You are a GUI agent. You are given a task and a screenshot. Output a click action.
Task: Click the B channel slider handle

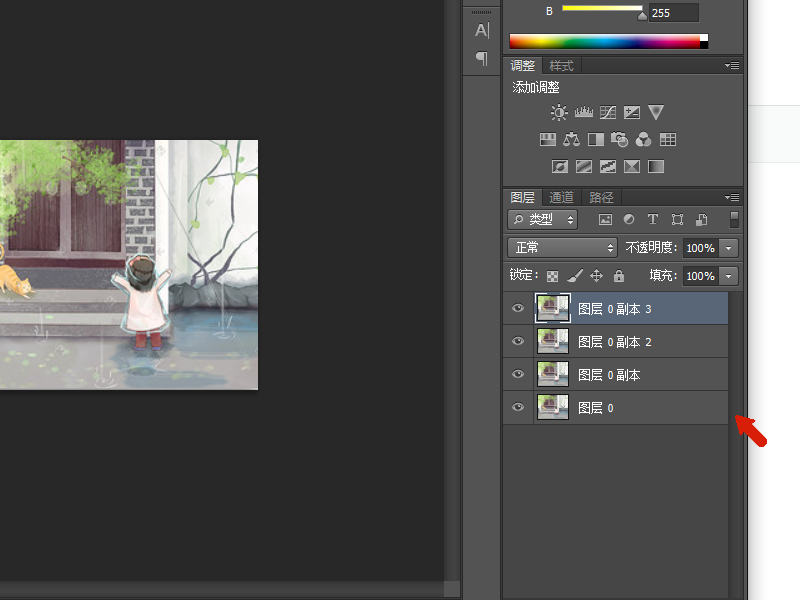tap(642, 15)
